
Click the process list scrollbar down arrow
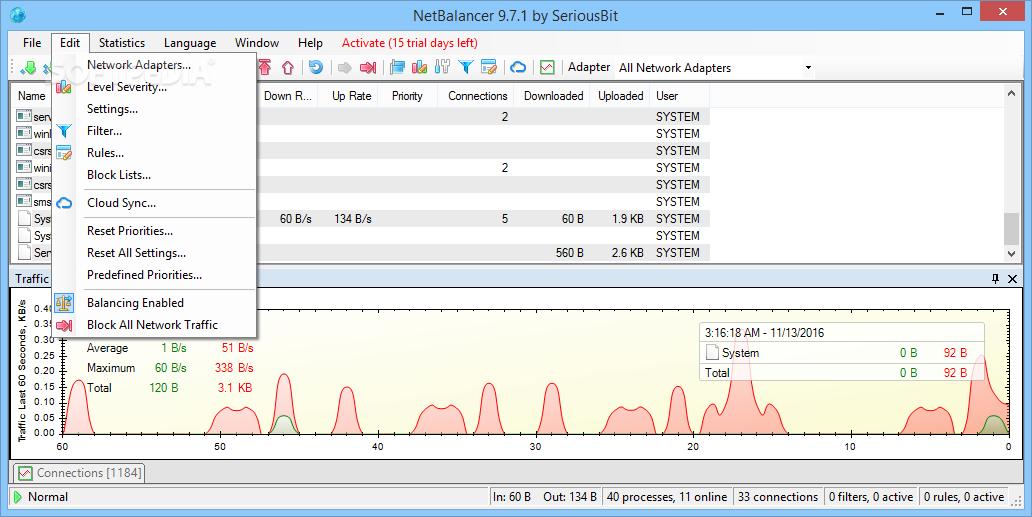tap(1012, 254)
